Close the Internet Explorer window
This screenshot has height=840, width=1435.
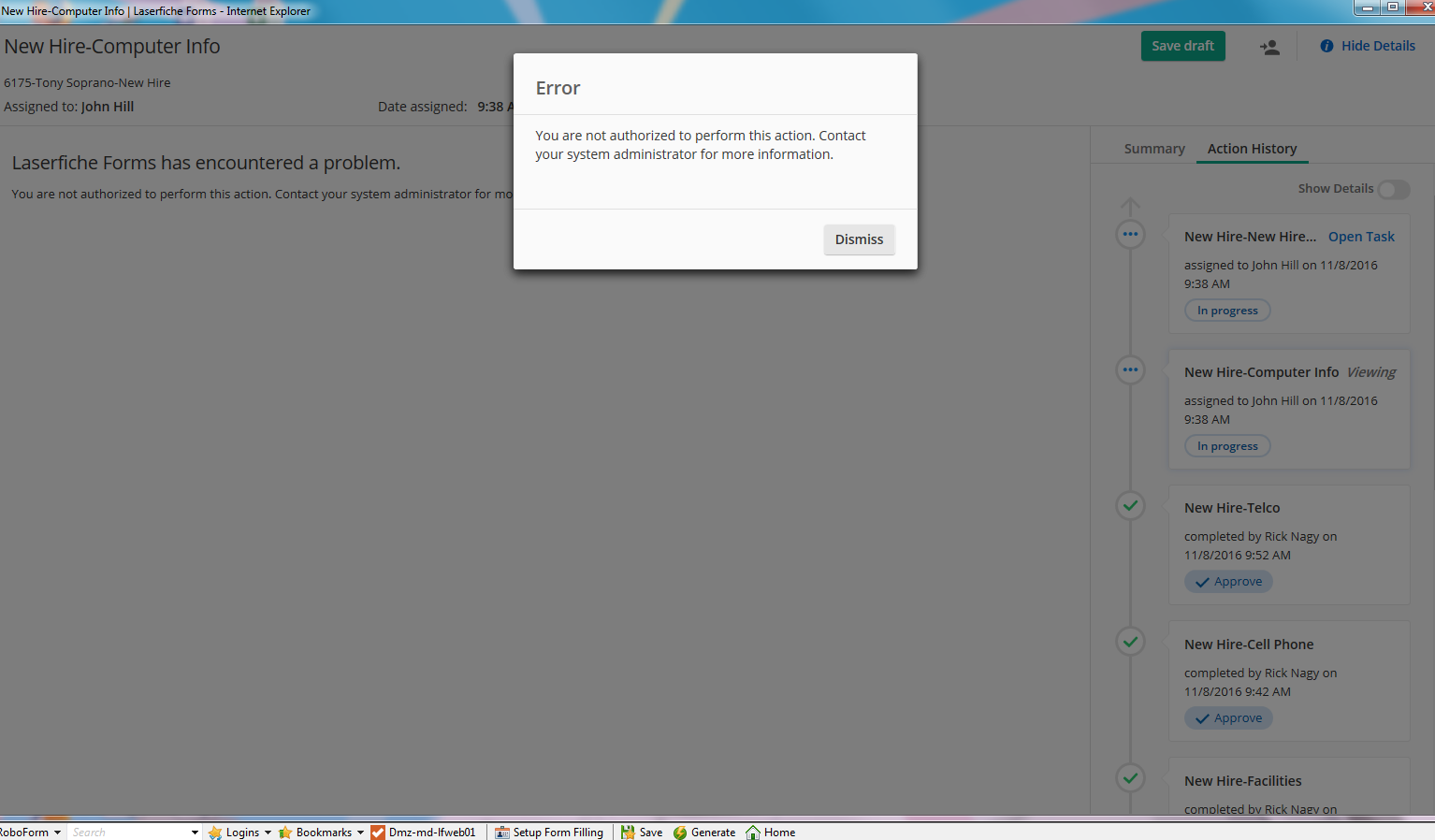click(x=1420, y=7)
